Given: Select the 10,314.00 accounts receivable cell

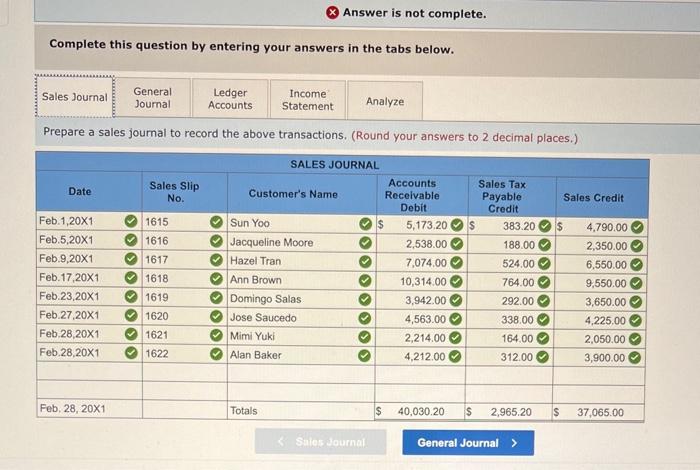Looking at the screenshot, I should (421, 282).
